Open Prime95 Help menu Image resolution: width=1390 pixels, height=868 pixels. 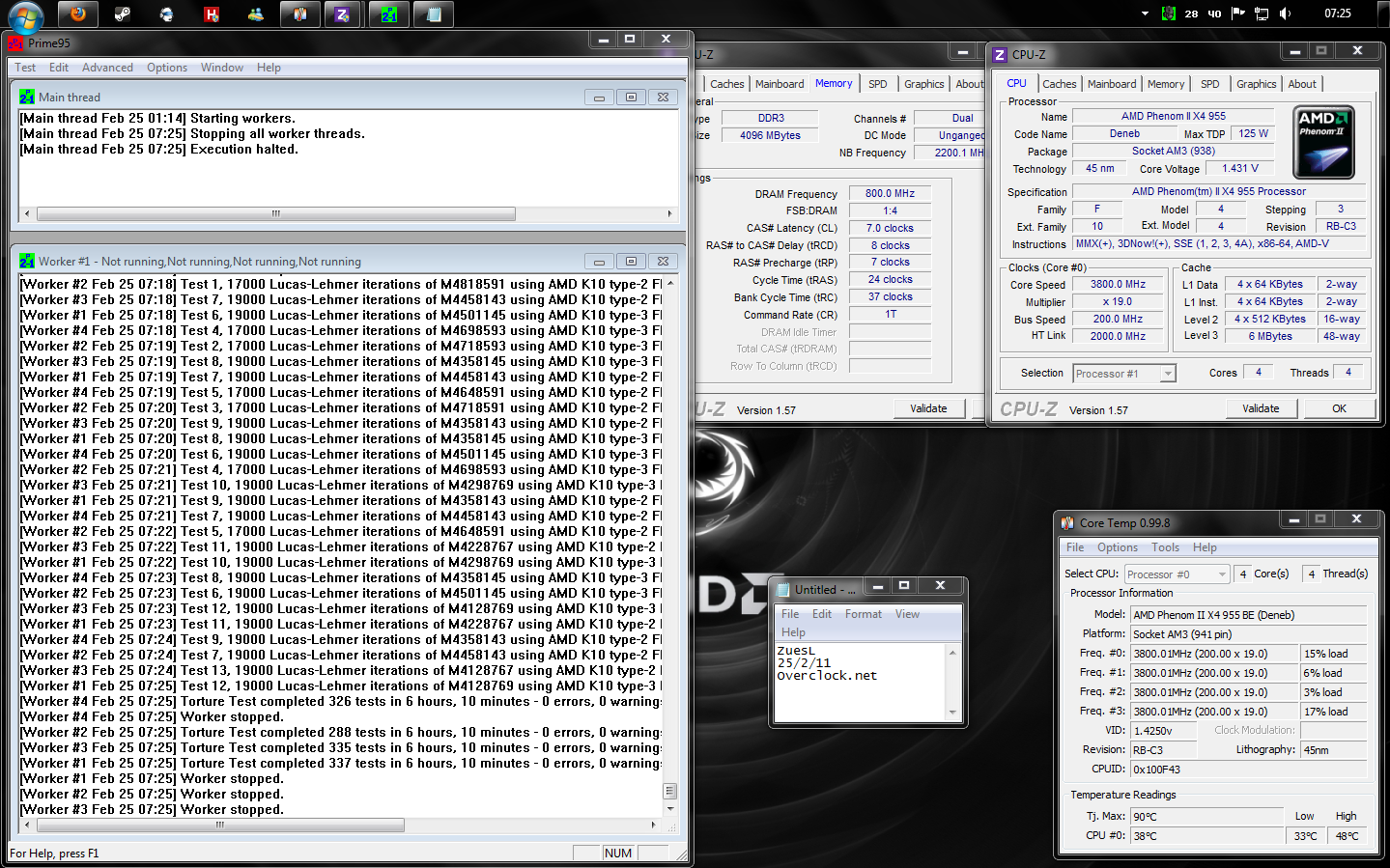tap(269, 68)
